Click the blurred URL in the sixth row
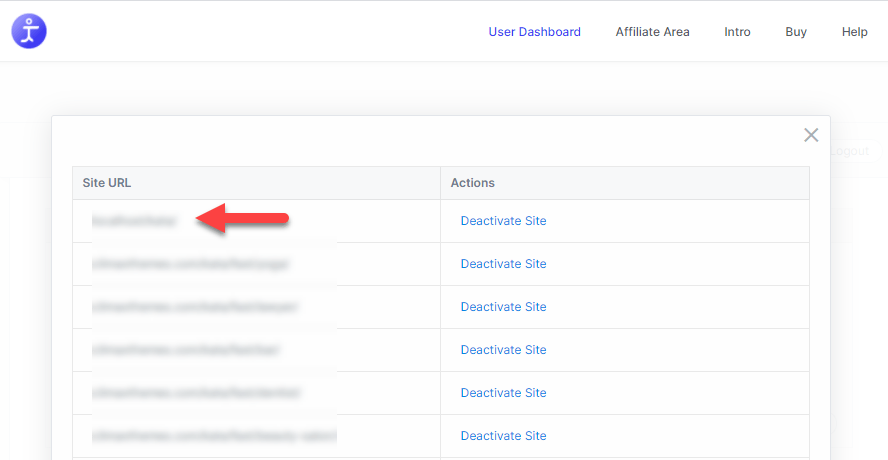The image size is (888, 460). [x=212, y=436]
